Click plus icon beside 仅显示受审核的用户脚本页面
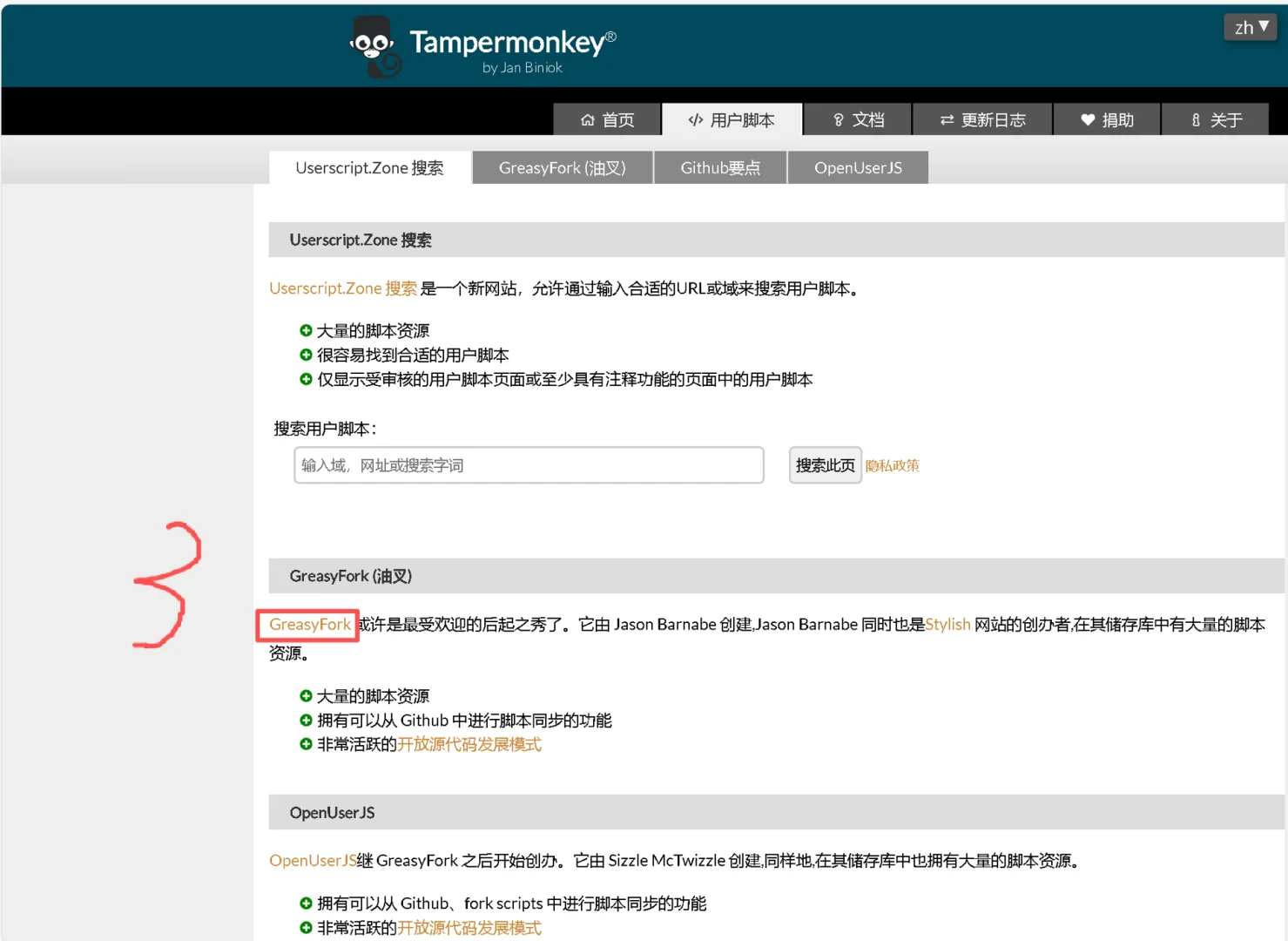1288x941 pixels. click(306, 379)
